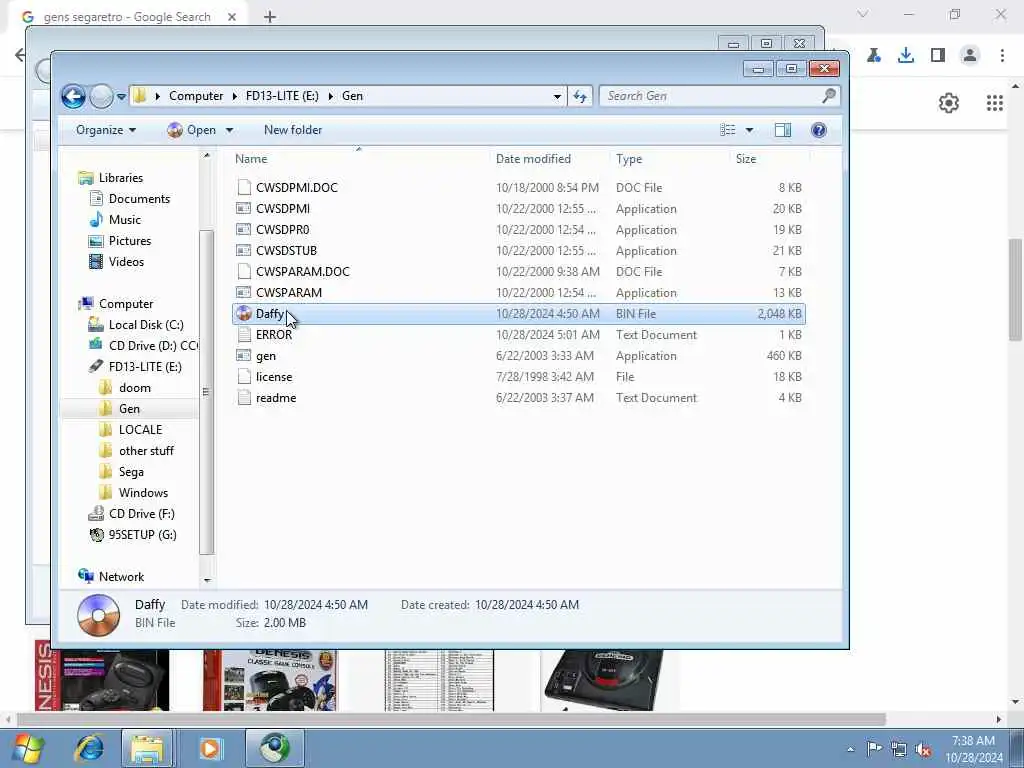Select the CWSDPMI.DOC file icon
The image size is (1024, 768).
244,187
